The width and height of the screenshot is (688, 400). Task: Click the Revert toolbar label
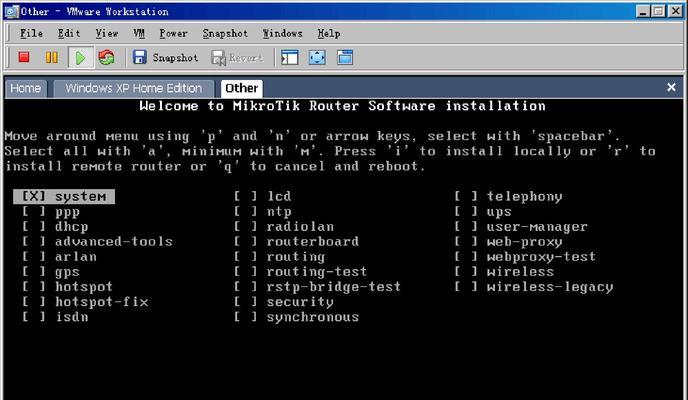(x=246, y=57)
